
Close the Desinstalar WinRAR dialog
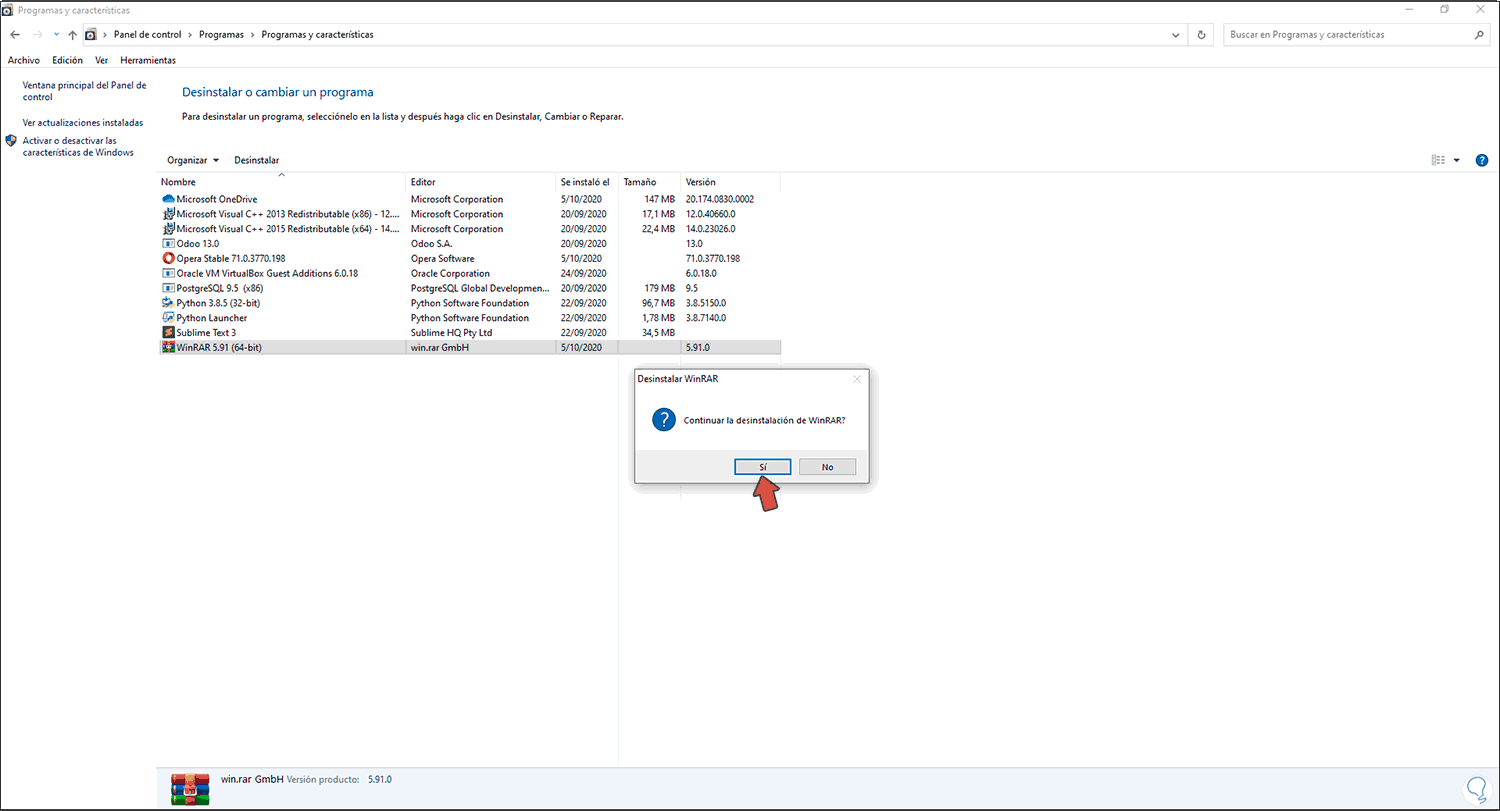coord(857,379)
